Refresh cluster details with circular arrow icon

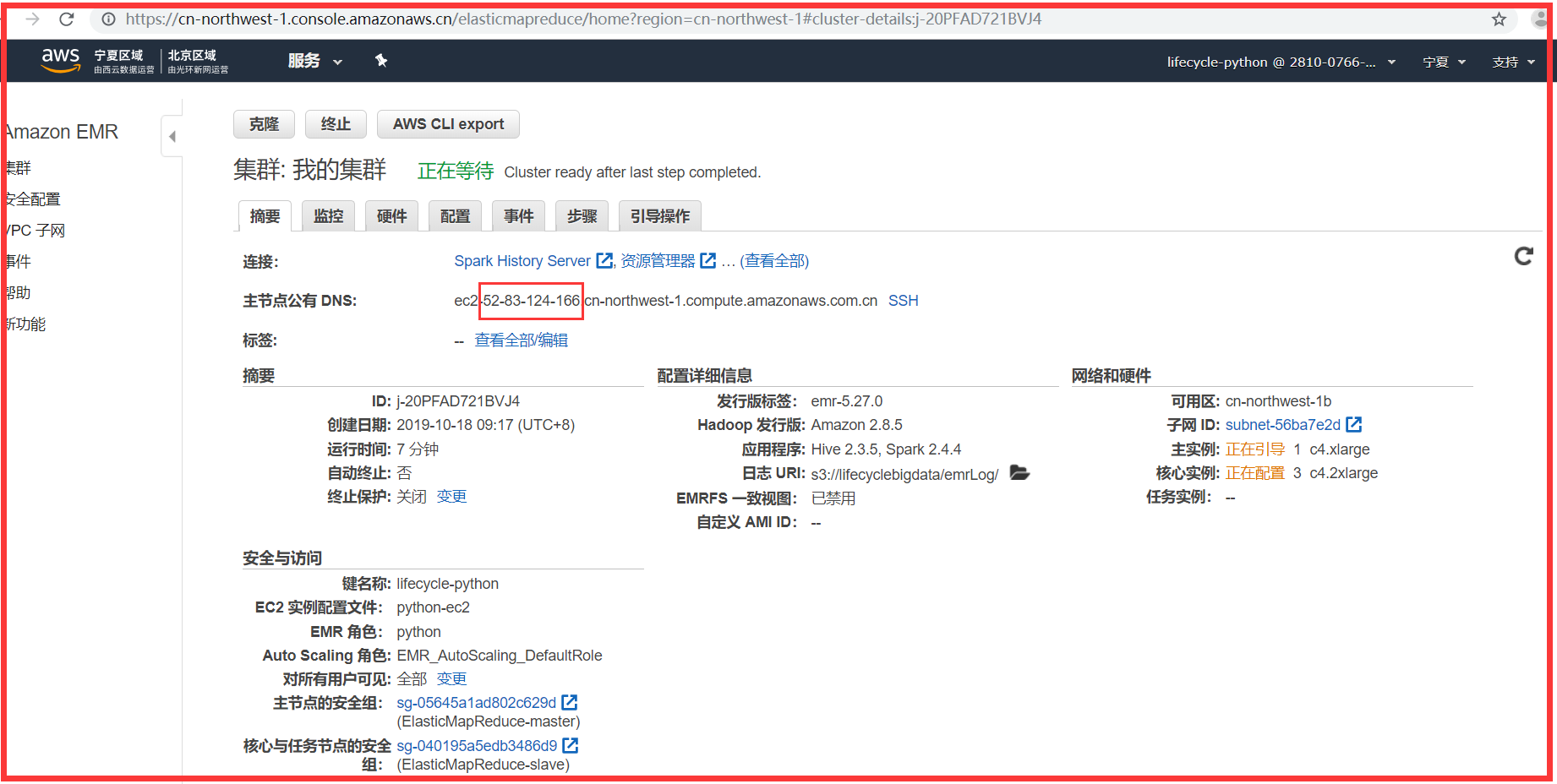tap(1524, 256)
